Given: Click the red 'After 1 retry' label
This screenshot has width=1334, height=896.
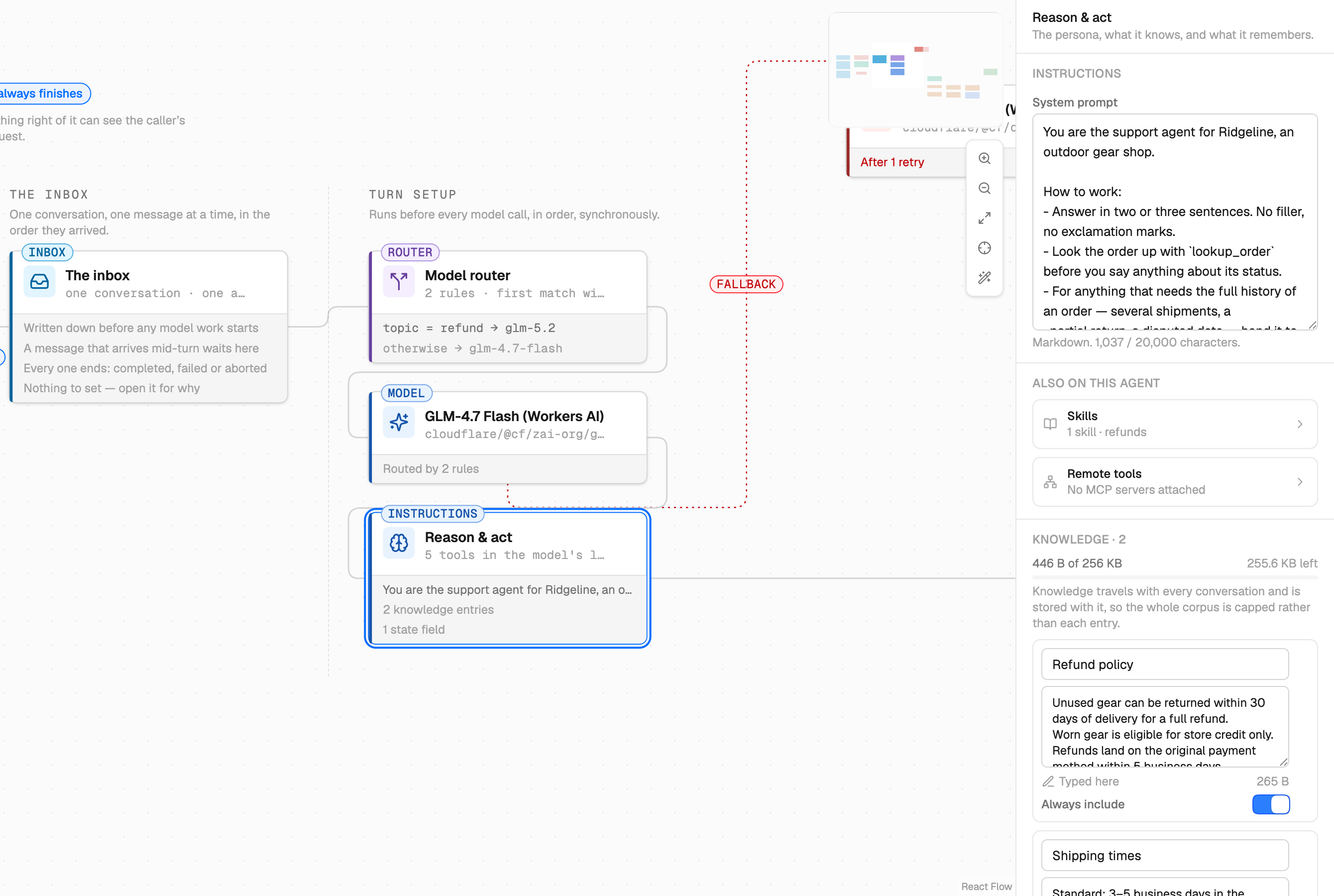Looking at the screenshot, I should (x=892, y=162).
